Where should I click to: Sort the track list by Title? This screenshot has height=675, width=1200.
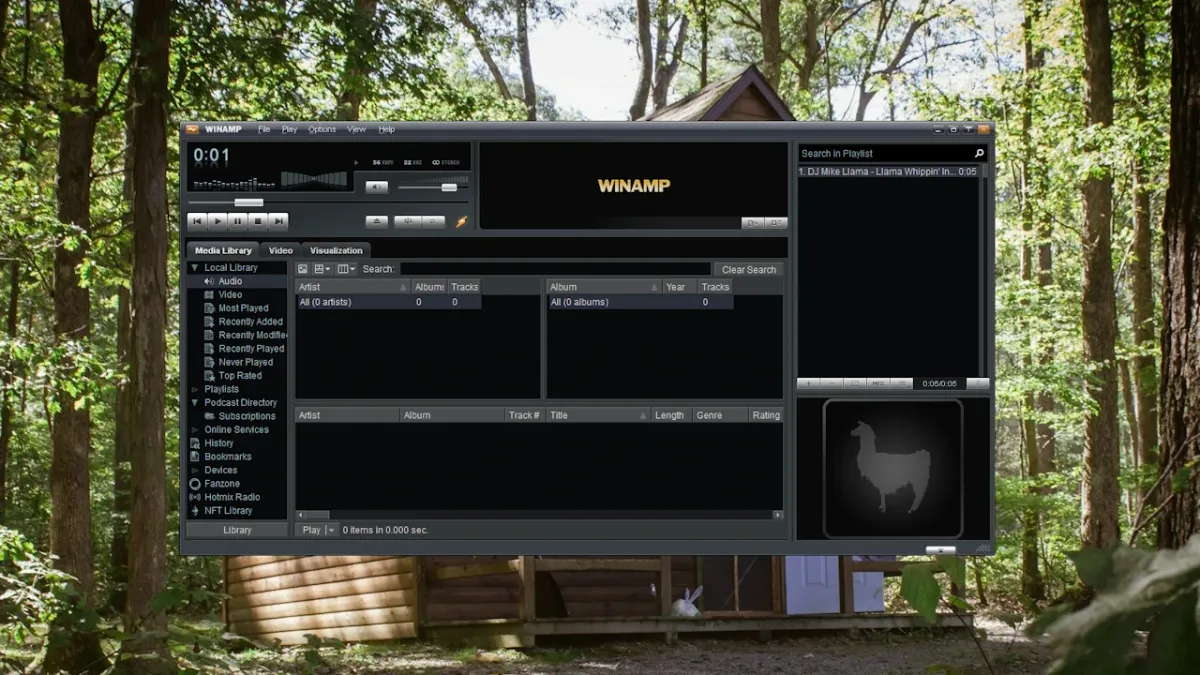598,415
